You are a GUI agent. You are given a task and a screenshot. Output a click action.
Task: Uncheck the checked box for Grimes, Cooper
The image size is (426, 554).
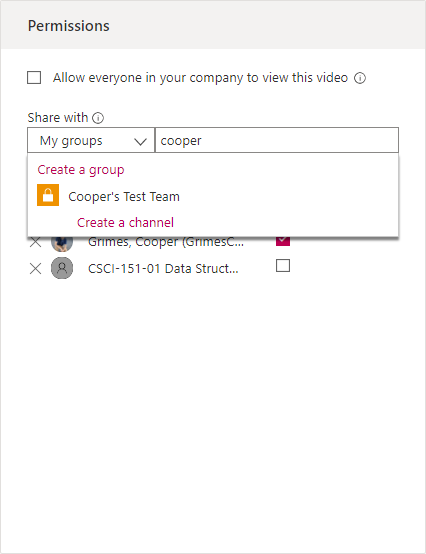click(x=283, y=241)
